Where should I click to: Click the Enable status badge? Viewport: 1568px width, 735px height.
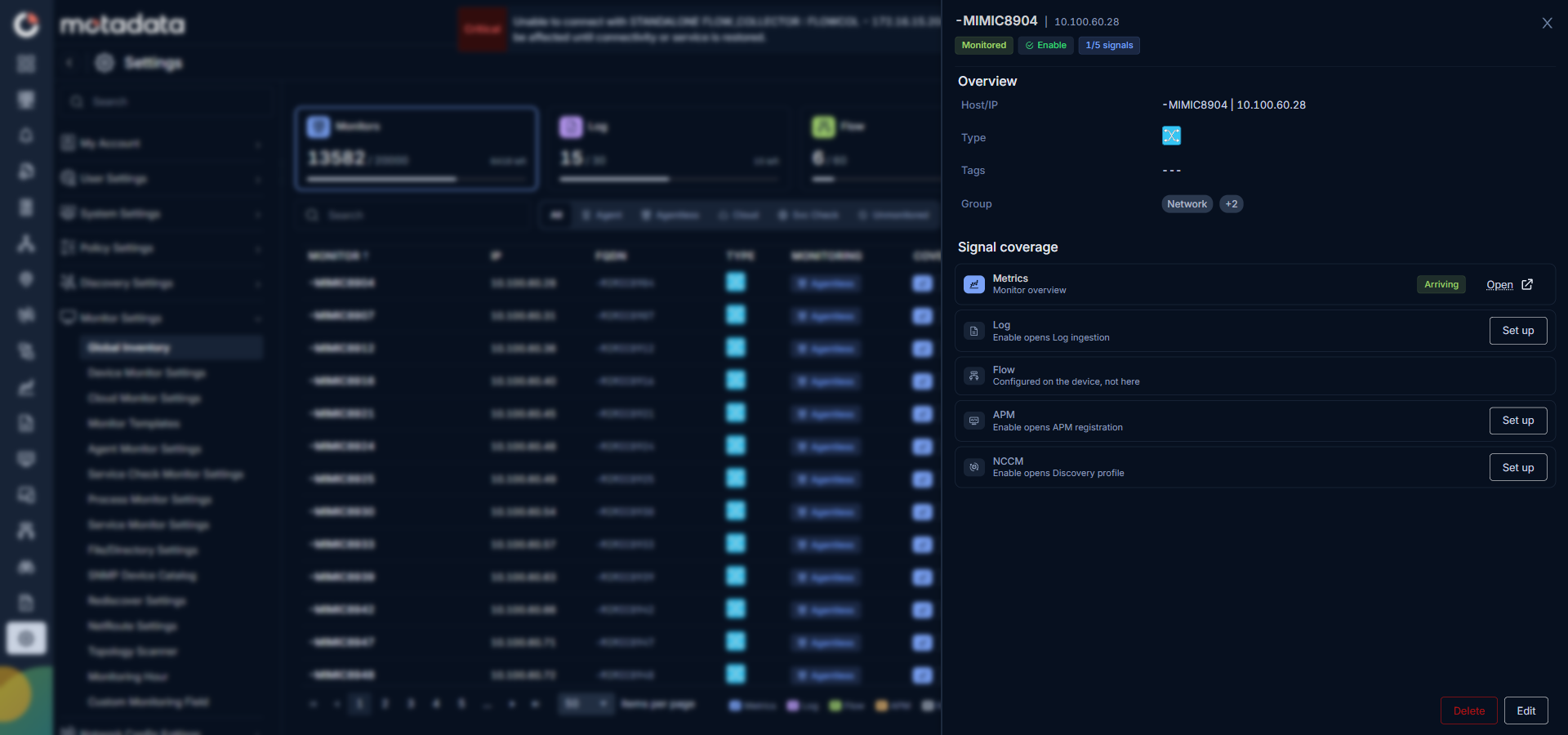coord(1045,45)
